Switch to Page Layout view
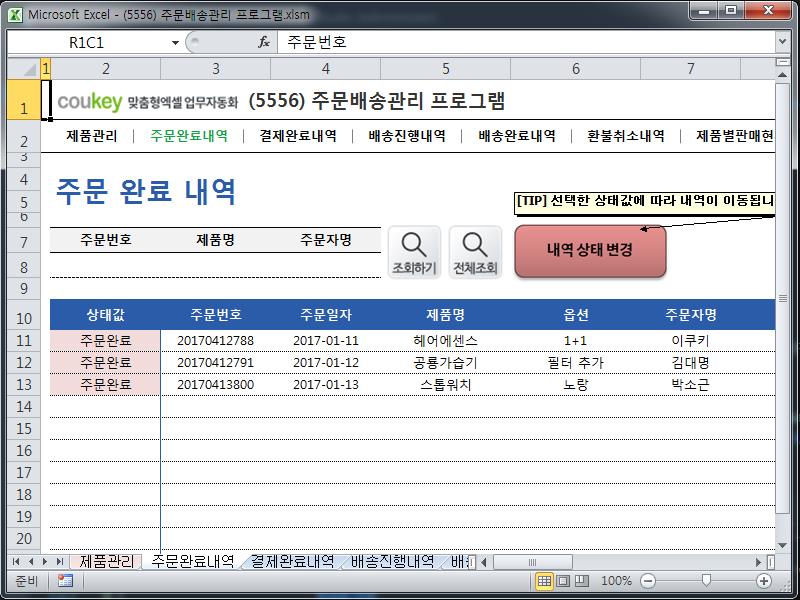Image resolution: width=800 pixels, height=600 pixels. pyautogui.click(x=563, y=581)
